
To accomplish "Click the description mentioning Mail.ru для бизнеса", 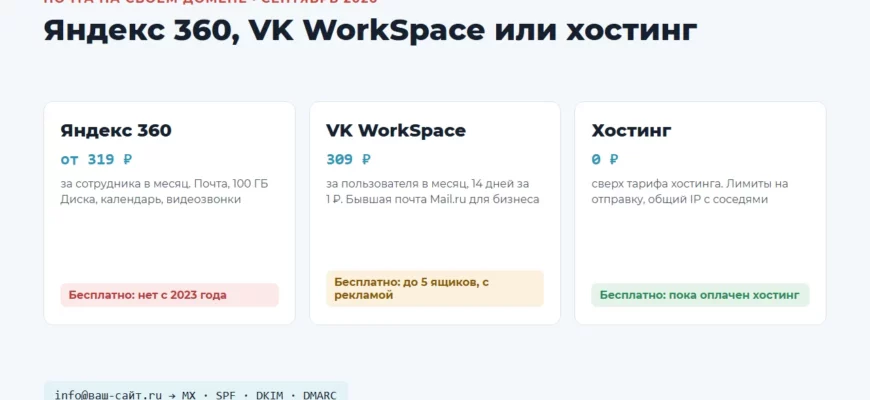I will tap(433, 191).
